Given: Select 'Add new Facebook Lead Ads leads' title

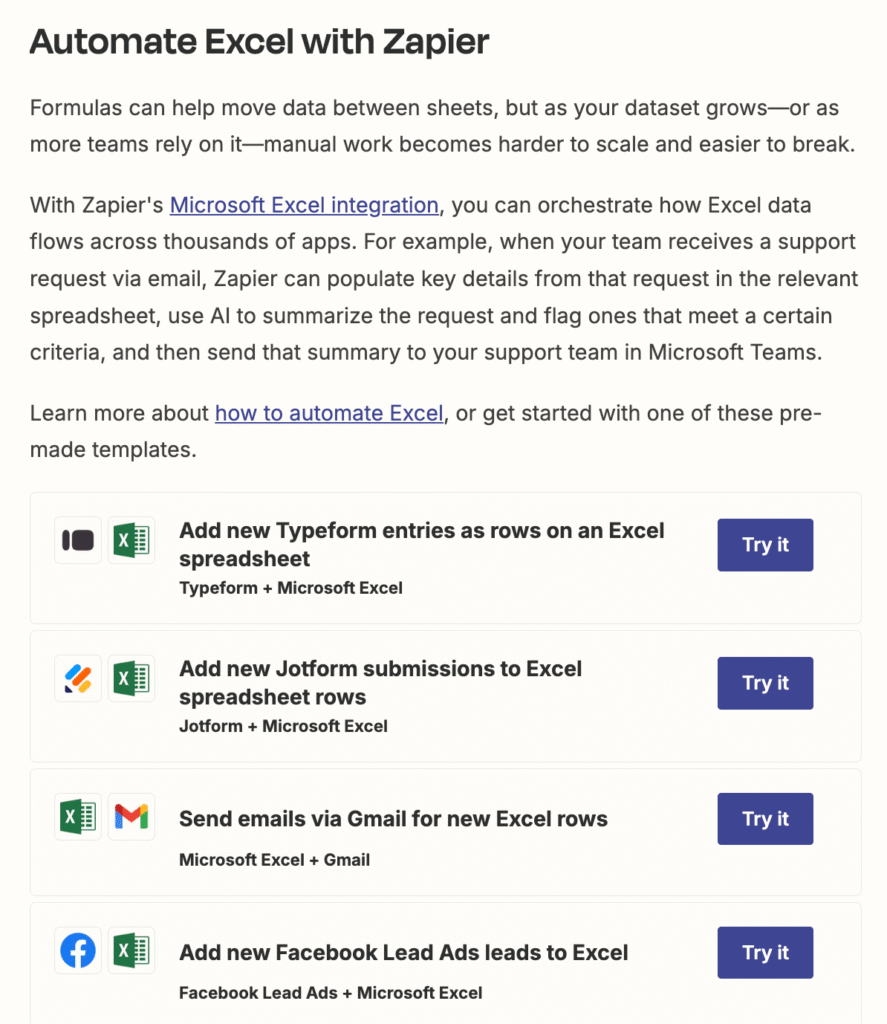Looking at the screenshot, I should click(404, 953).
